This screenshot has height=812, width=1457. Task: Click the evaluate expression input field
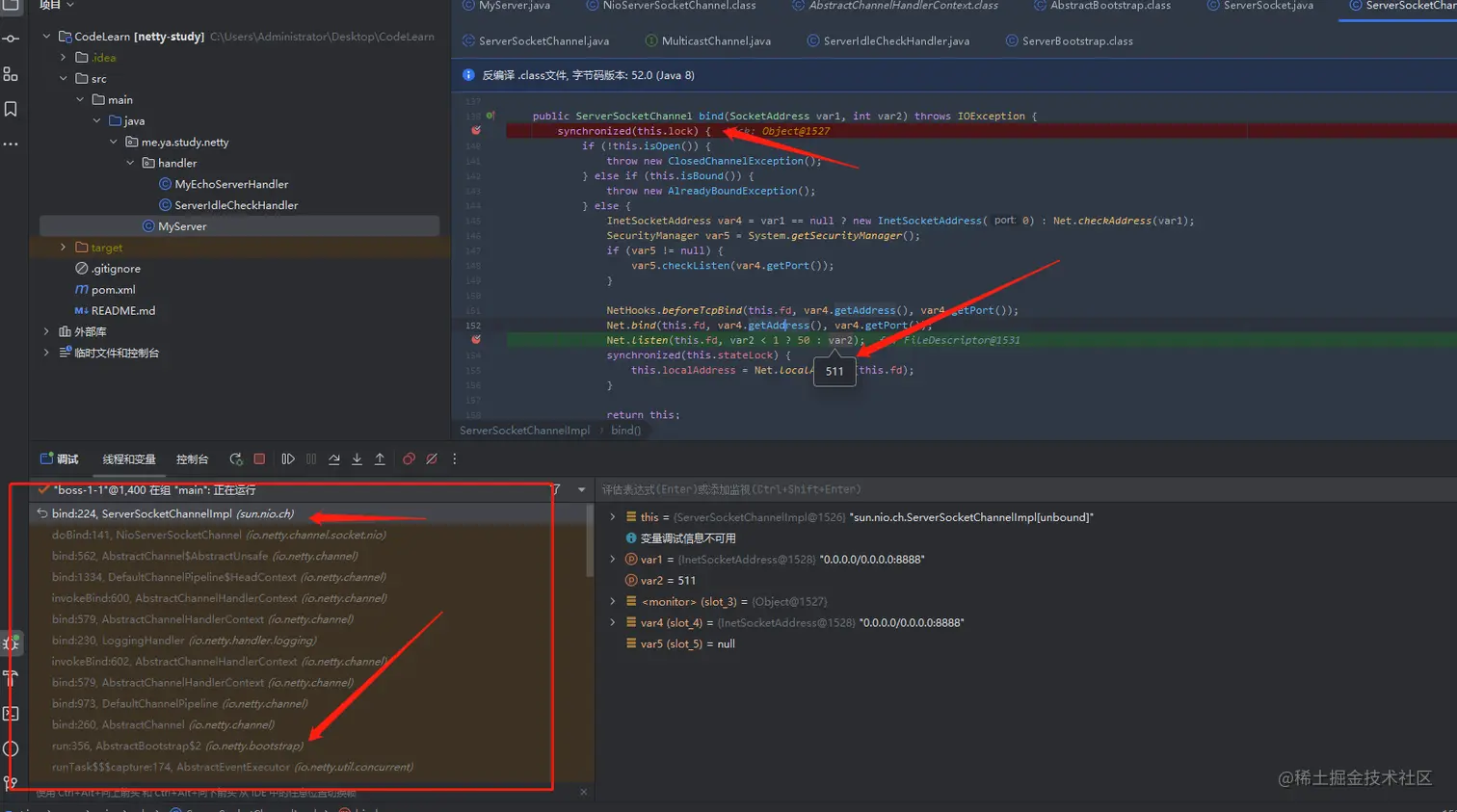coord(1025,490)
